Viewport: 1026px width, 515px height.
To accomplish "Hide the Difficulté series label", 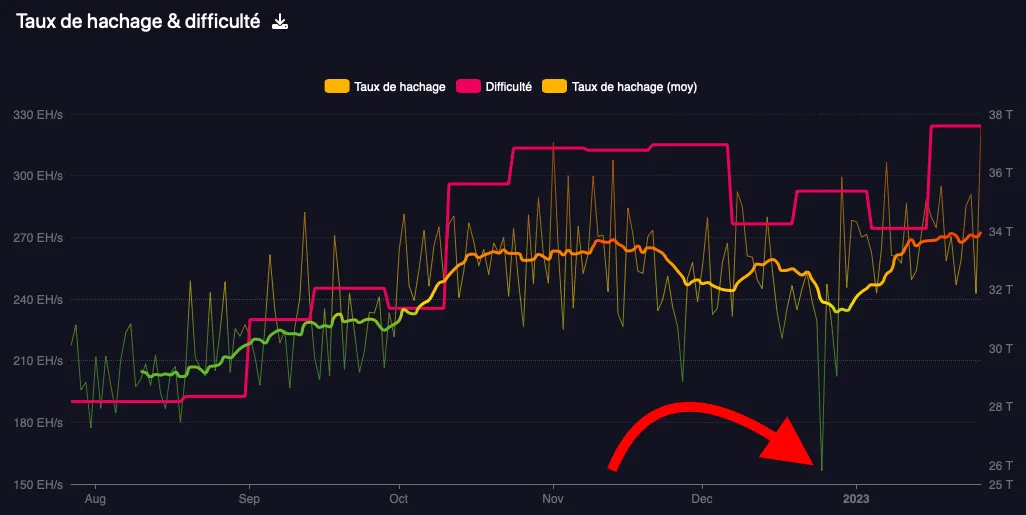I will pos(508,86).
